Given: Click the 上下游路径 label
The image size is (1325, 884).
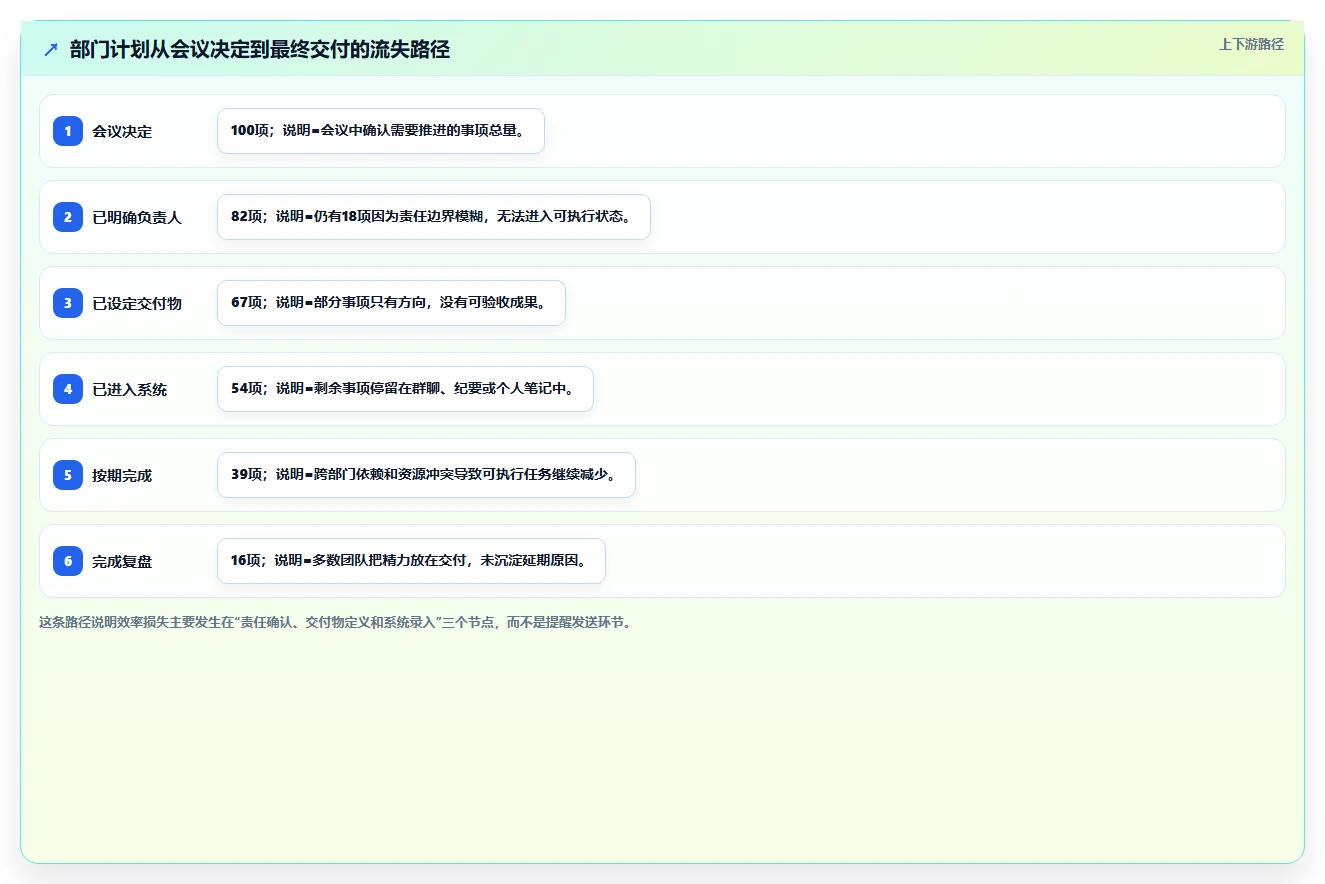Looking at the screenshot, I should click(1251, 44).
